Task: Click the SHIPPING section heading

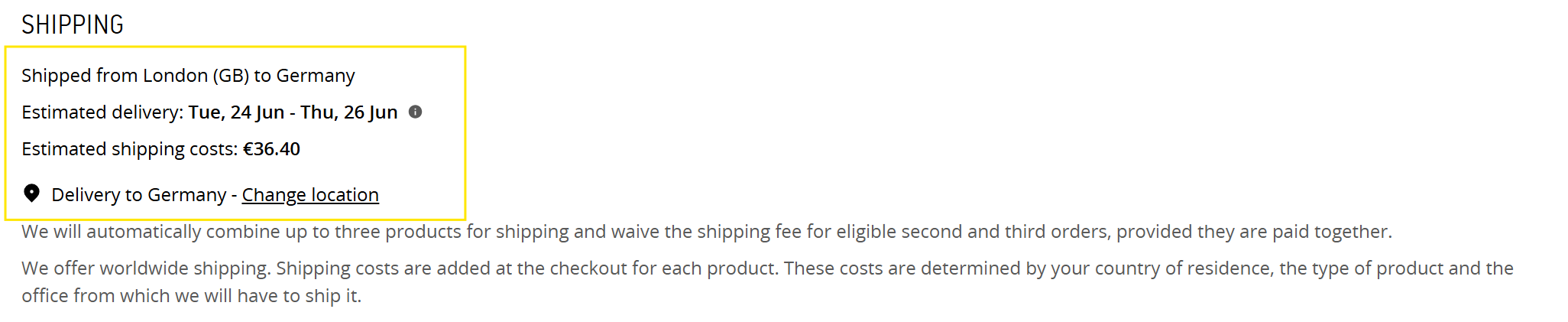Action: 73,25
